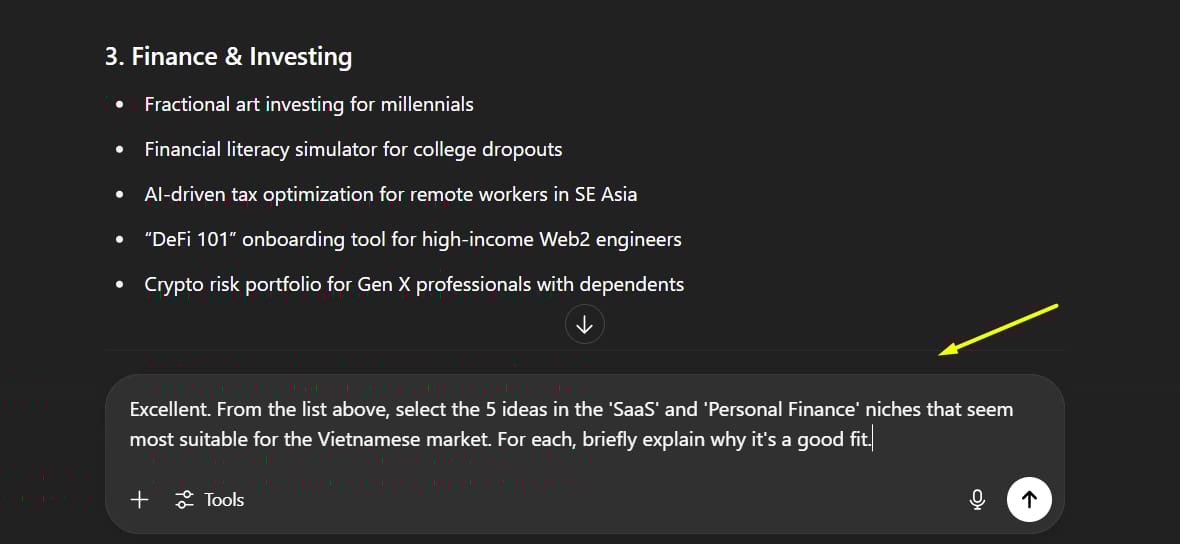Click the scroll-to-bottom down arrow button
Screen dimensions: 1180x544
coord(585,325)
